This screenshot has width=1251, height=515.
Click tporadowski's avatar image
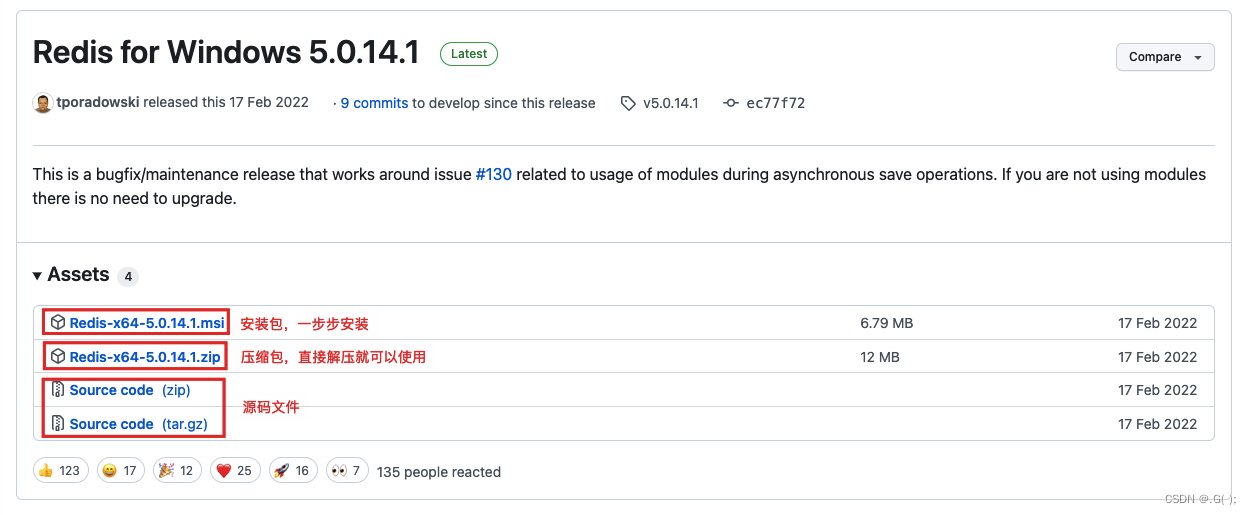click(x=43, y=103)
